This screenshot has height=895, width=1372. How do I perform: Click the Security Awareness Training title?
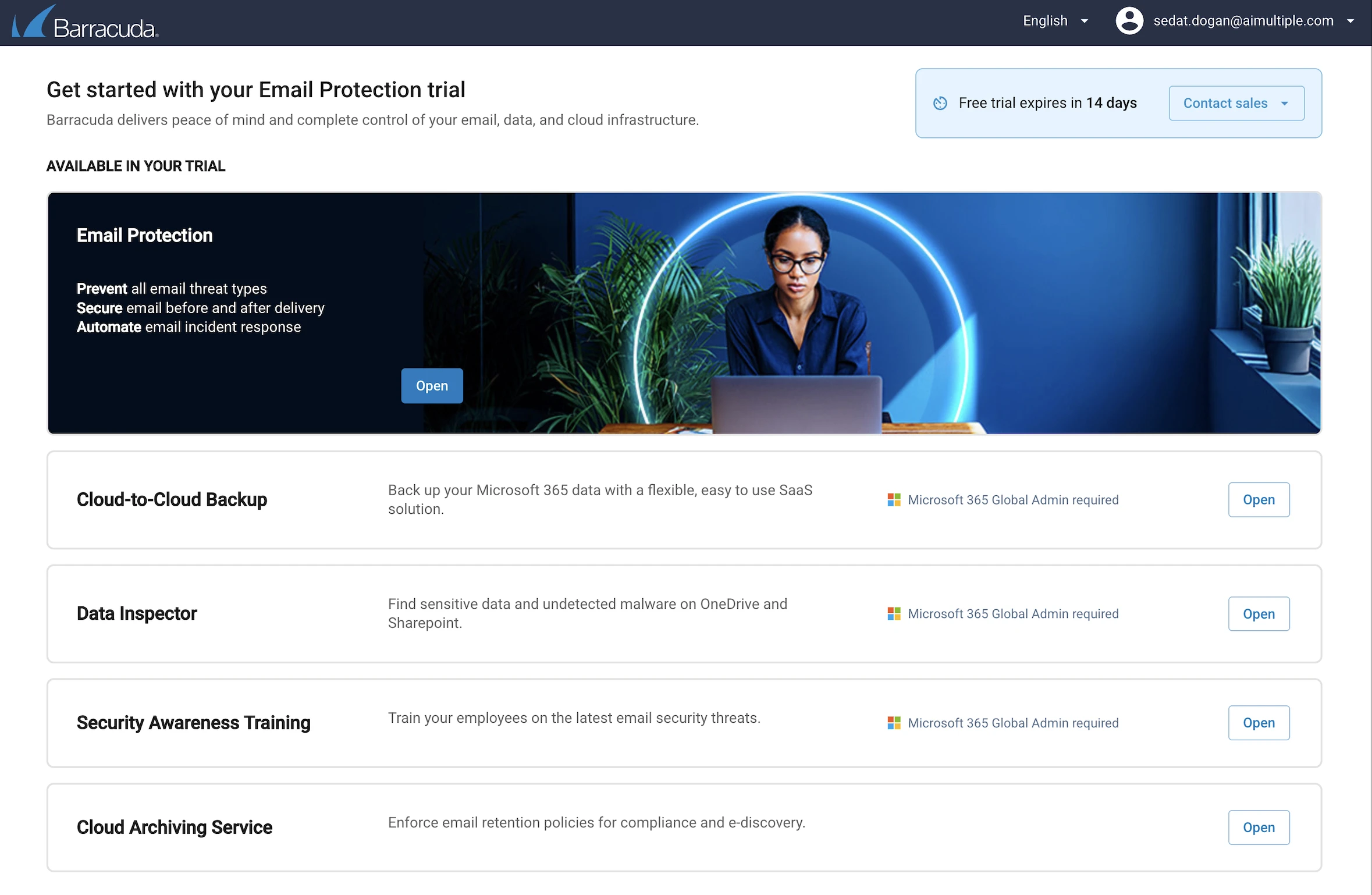coord(193,723)
